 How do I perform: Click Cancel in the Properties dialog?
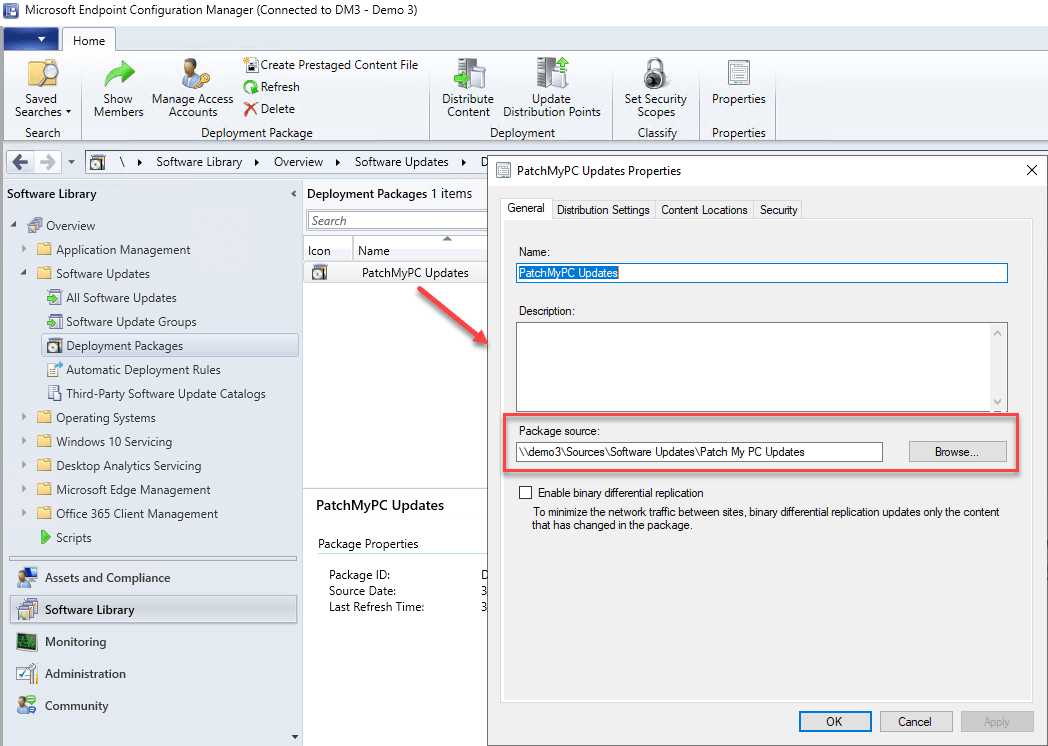(x=915, y=722)
